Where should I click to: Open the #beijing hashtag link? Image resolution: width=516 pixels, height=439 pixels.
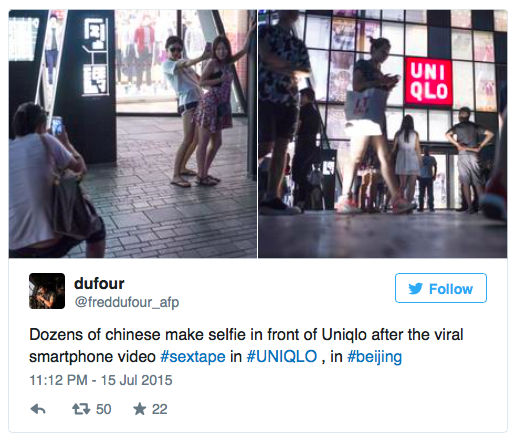coord(374,357)
